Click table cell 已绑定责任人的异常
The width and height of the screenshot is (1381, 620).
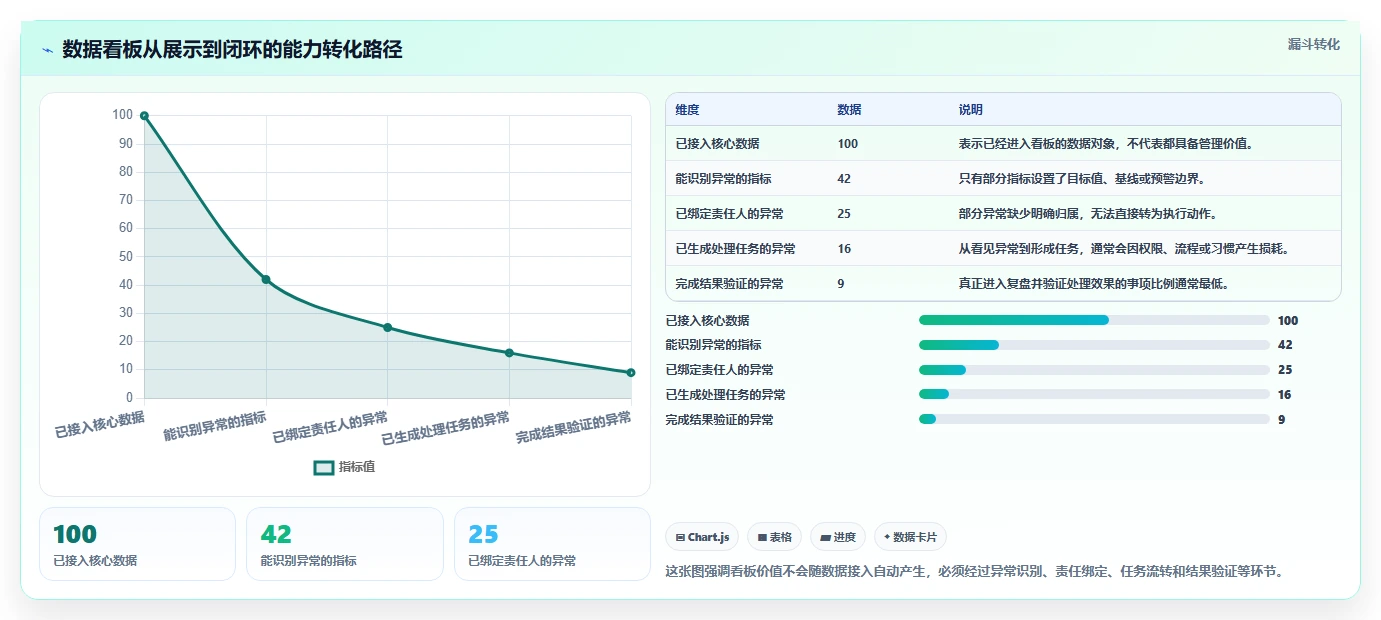[729, 214]
